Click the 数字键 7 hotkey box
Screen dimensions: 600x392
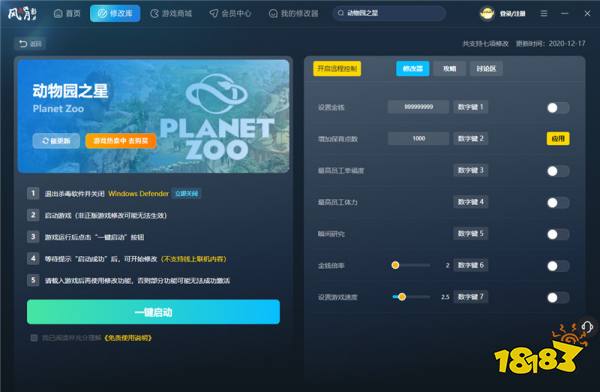coord(471,297)
